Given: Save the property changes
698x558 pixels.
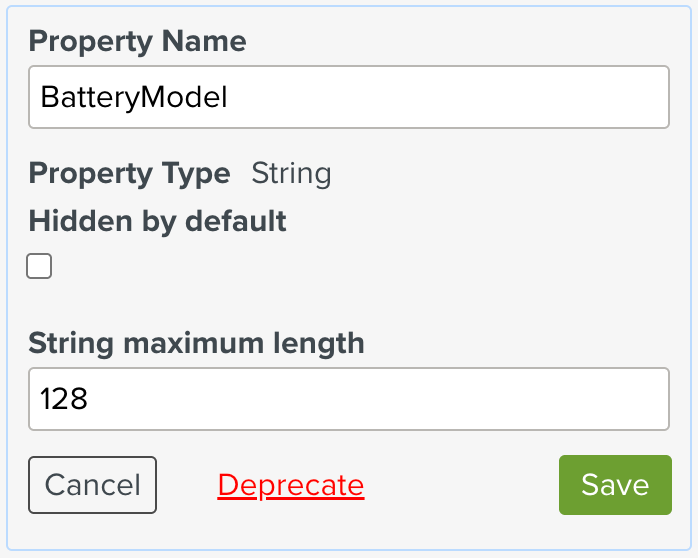Looking at the screenshot, I should pos(614,485).
